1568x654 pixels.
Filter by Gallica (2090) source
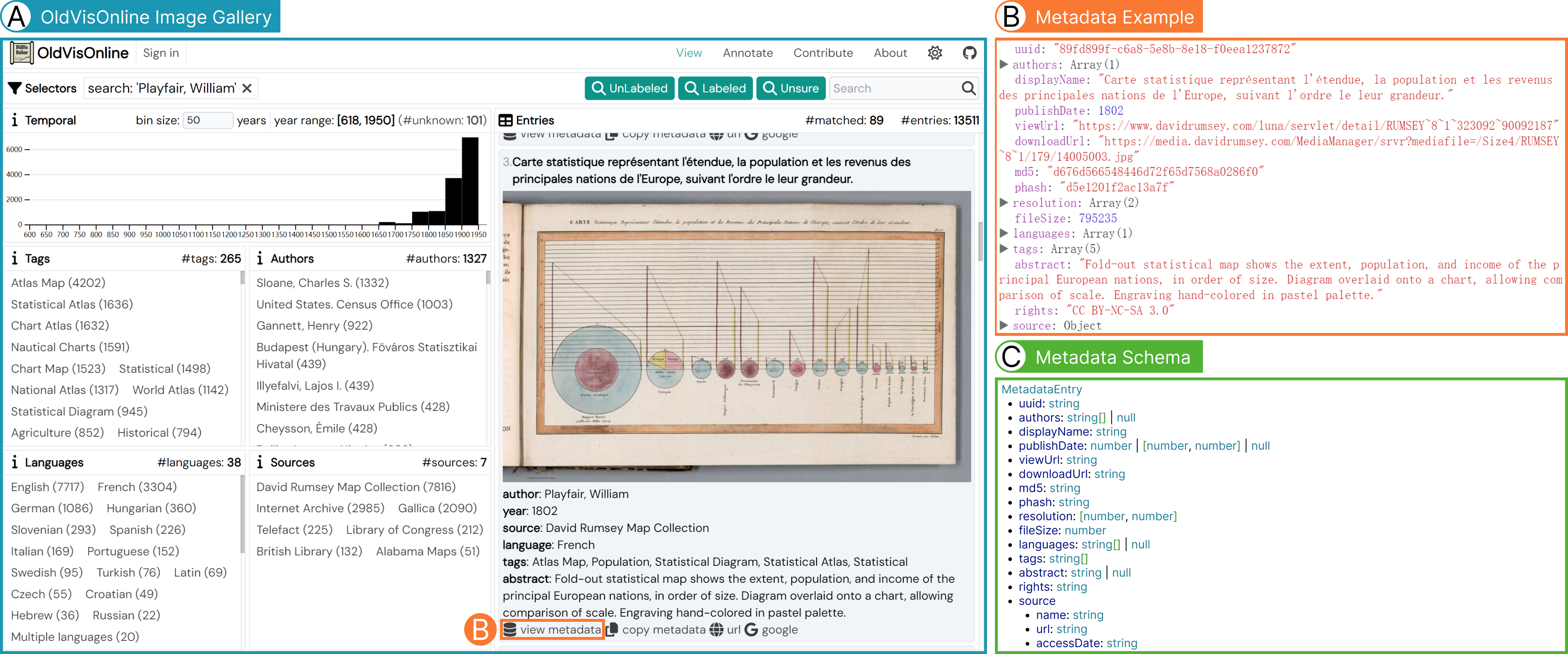tap(438, 508)
